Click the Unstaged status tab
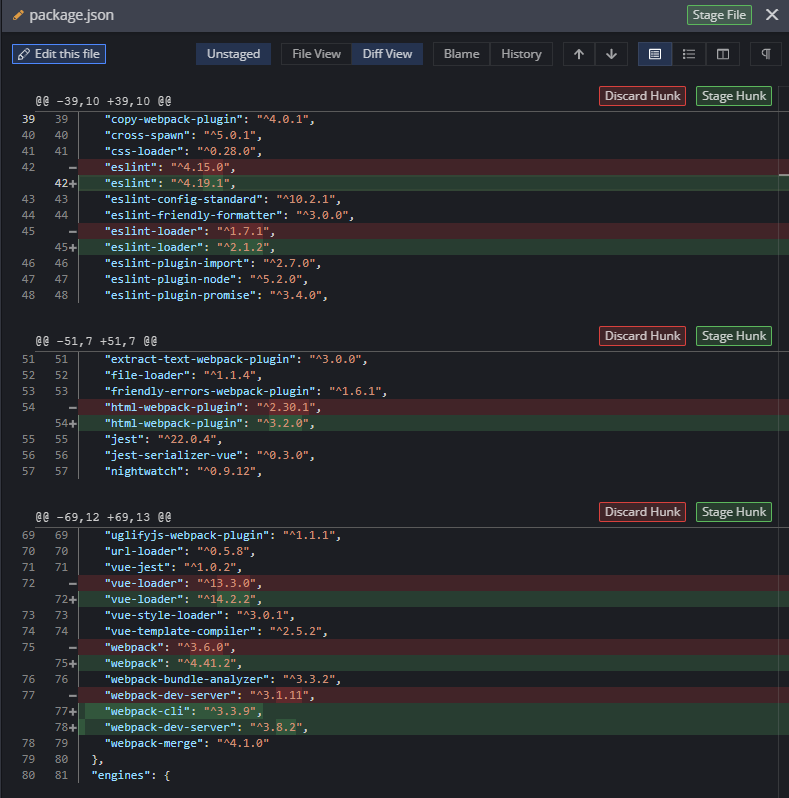The image size is (789, 798). pyautogui.click(x=233, y=54)
